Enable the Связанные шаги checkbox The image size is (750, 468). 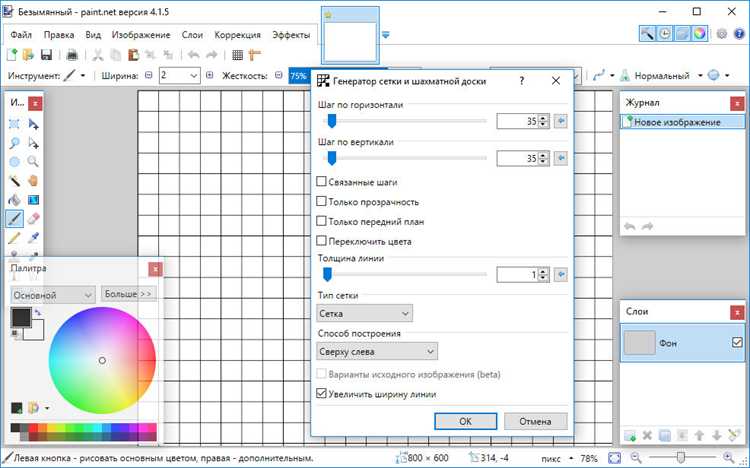tap(321, 182)
